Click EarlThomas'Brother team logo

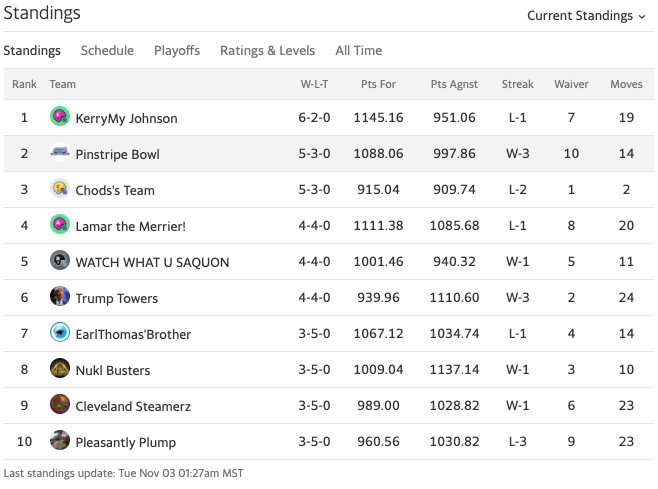[x=60, y=333]
